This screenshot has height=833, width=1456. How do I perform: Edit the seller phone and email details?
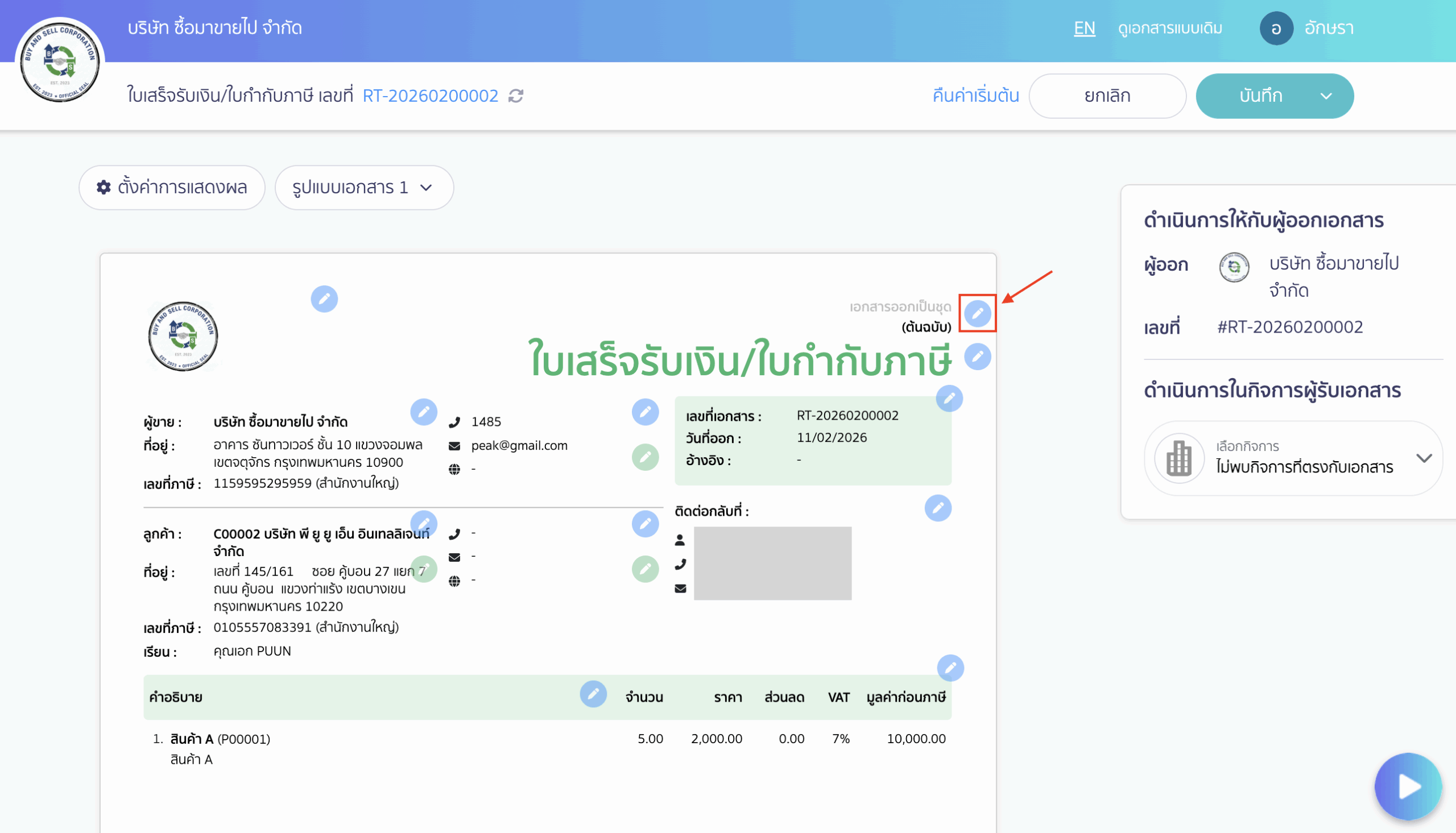pos(646,412)
